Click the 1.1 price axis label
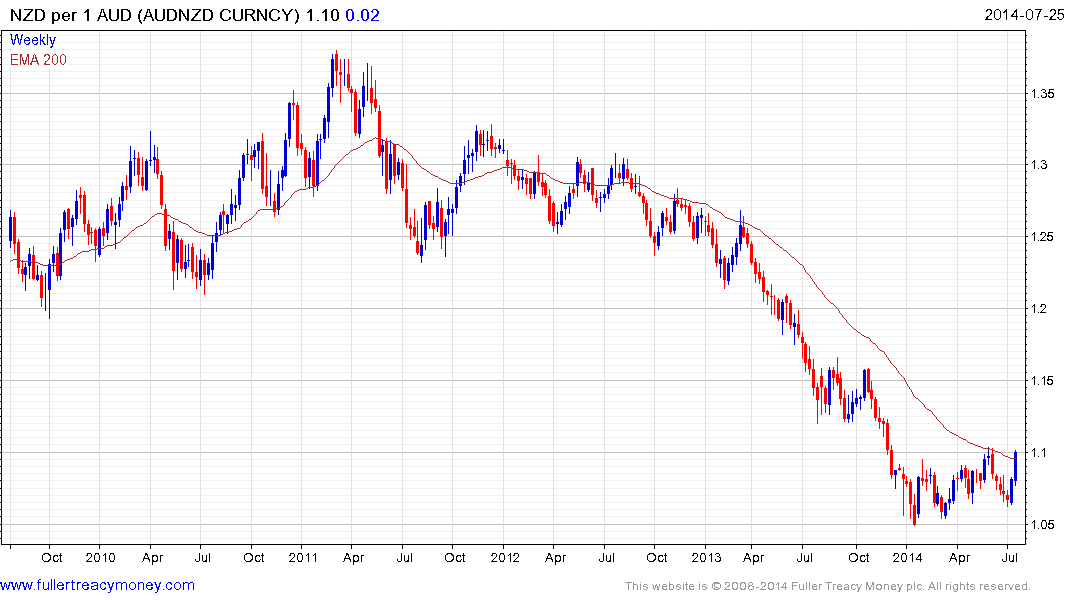 click(1039, 453)
